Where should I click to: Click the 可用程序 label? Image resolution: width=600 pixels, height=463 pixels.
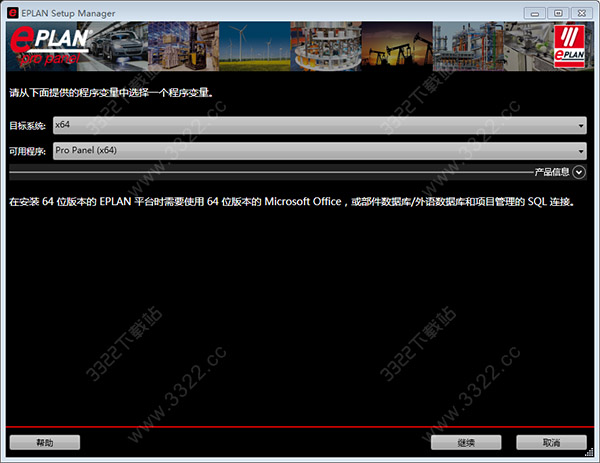click(28, 152)
